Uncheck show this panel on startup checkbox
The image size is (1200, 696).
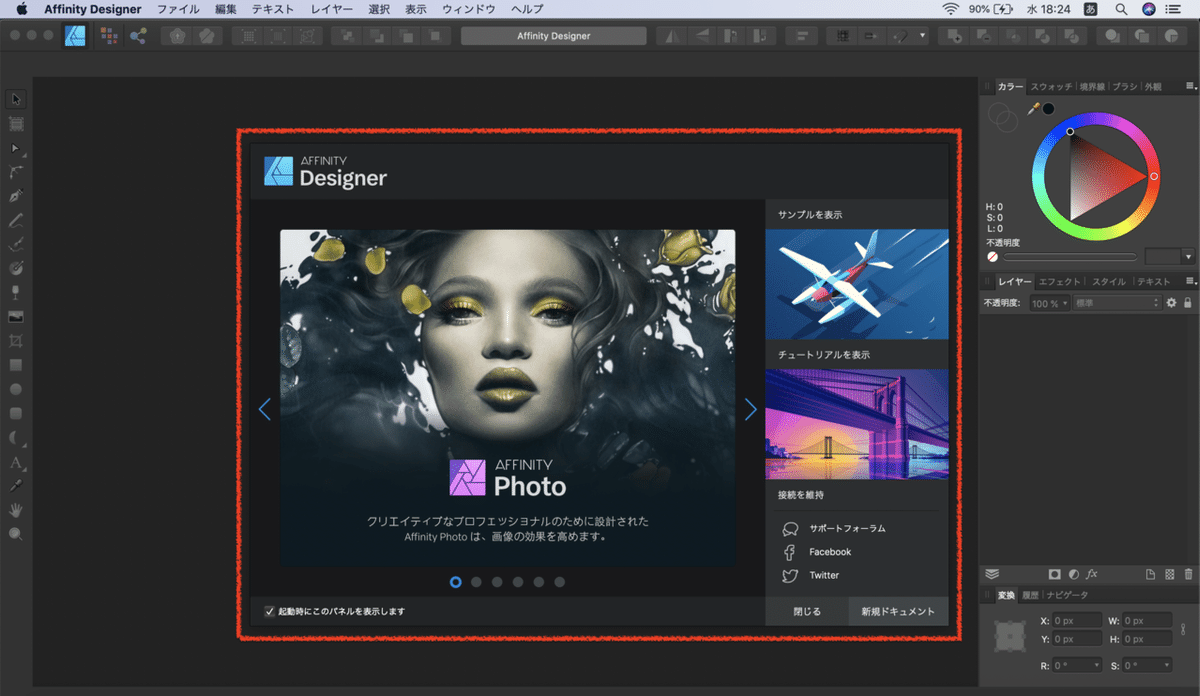tap(269, 611)
